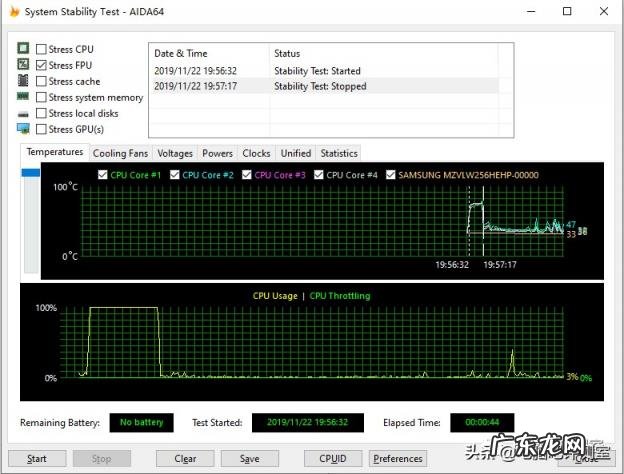
Task: Click the FPU percent icon beside Stress FPU
Action: coord(23,64)
